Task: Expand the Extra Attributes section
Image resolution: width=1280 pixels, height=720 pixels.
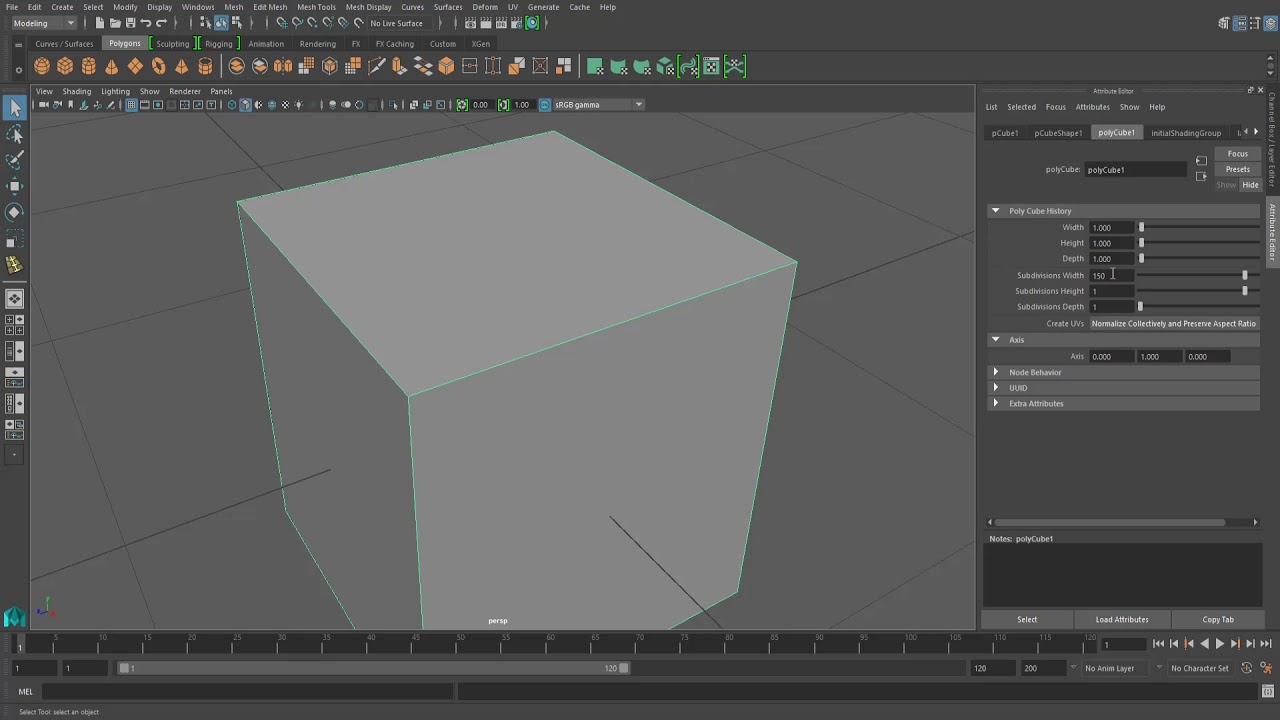Action: point(995,404)
